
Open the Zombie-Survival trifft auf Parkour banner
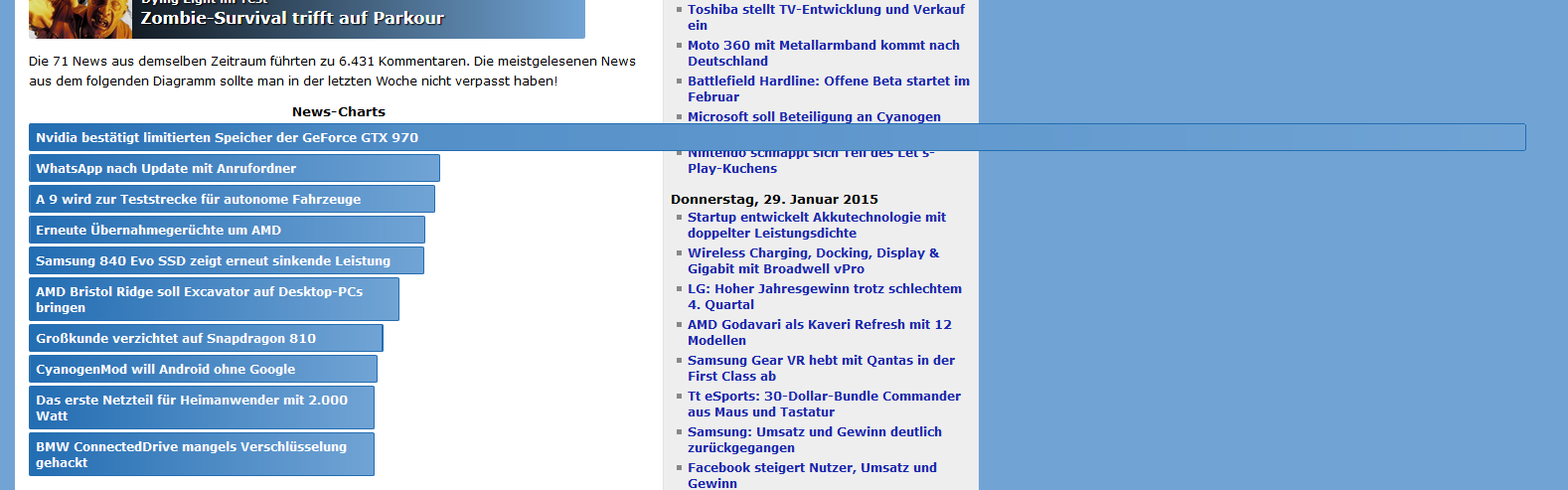307,18
